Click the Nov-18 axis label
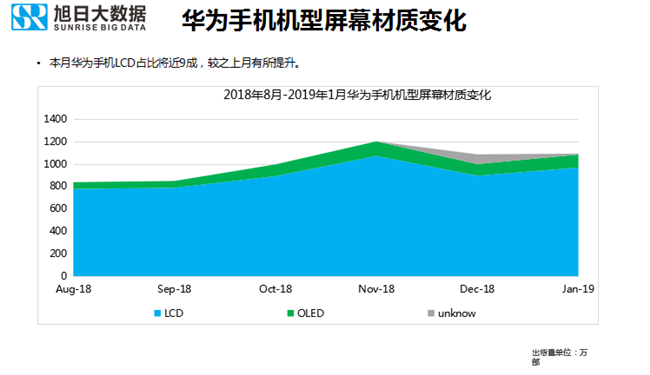 click(376, 289)
